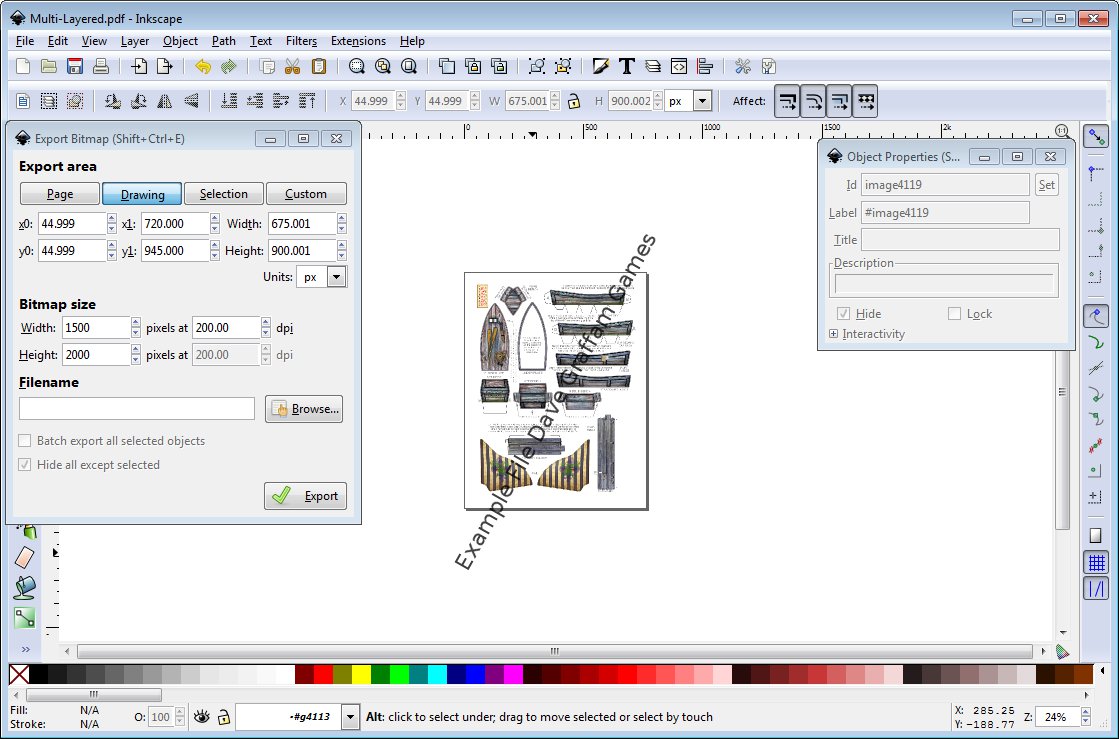Toggle the width/height ratio lock icon

(574, 101)
